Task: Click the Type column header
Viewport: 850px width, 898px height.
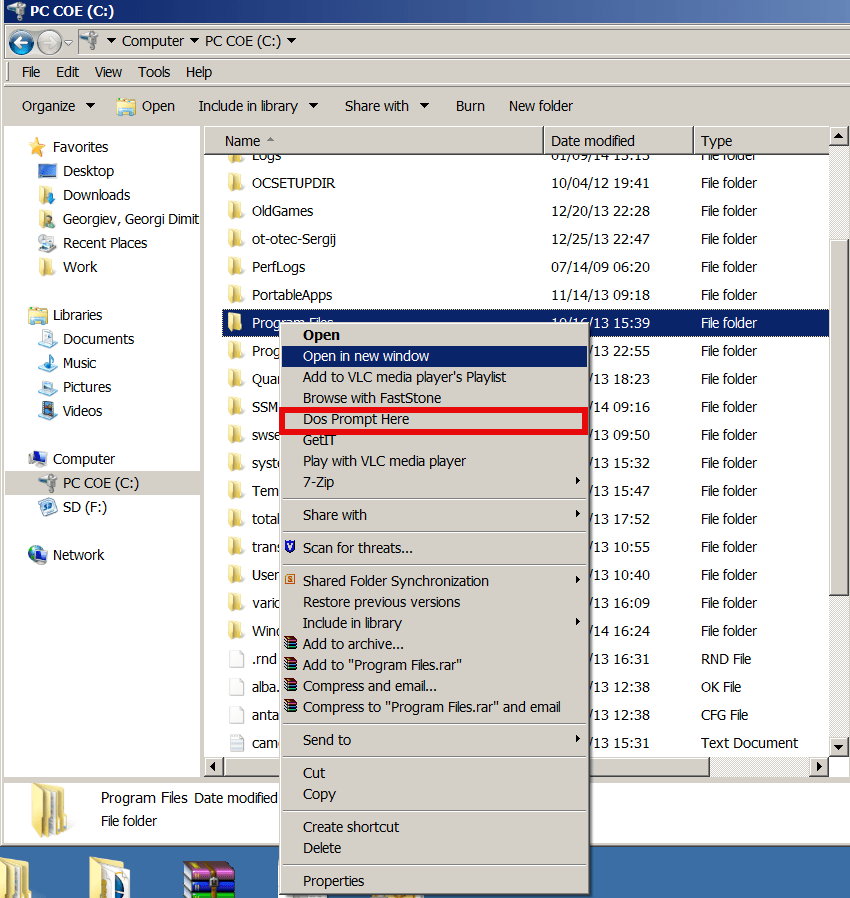Action: coord(761,141)
